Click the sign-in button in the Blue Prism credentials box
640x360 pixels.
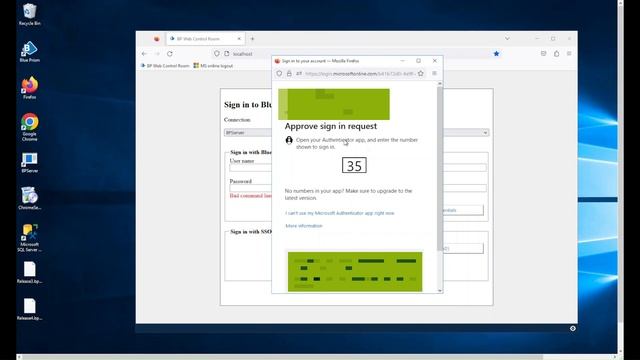tap(463, 210)
